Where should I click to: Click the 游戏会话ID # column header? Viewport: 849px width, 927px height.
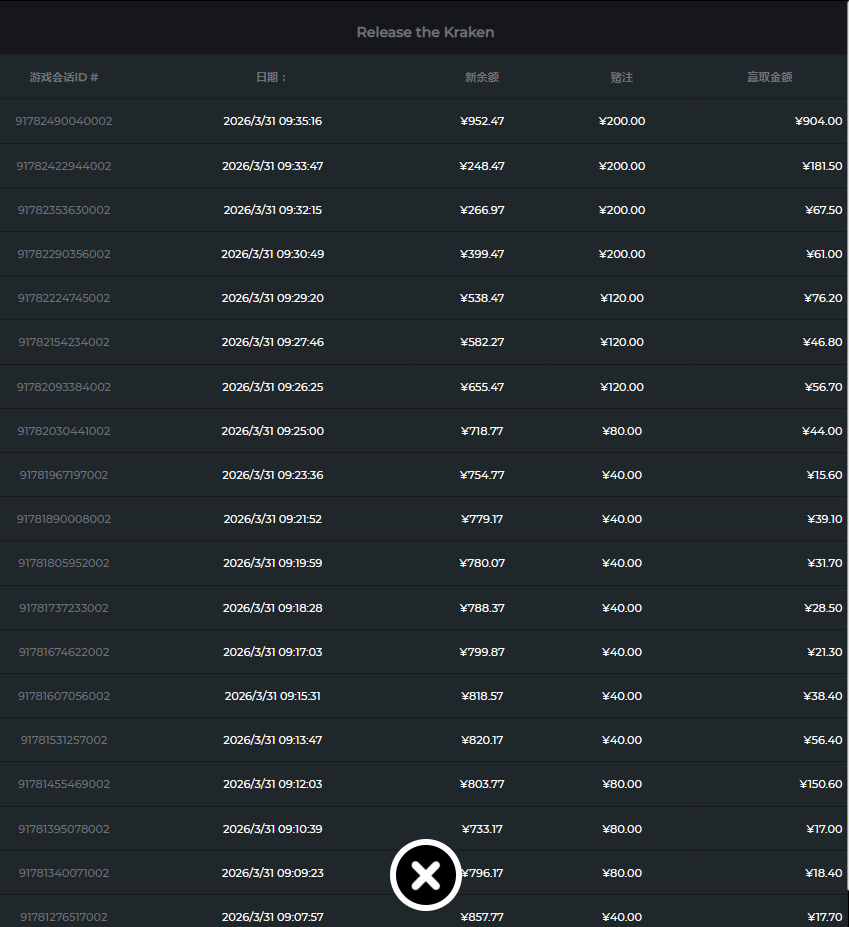[x=64, y=77]
